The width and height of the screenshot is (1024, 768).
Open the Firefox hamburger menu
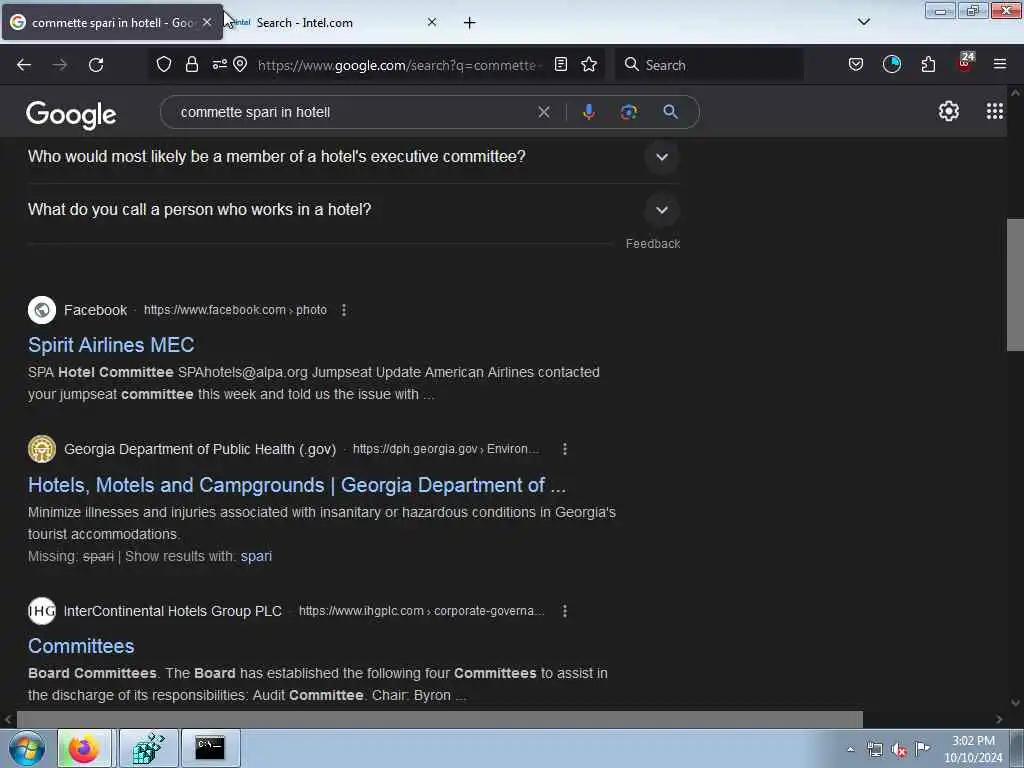click(x=1000, y=64)
